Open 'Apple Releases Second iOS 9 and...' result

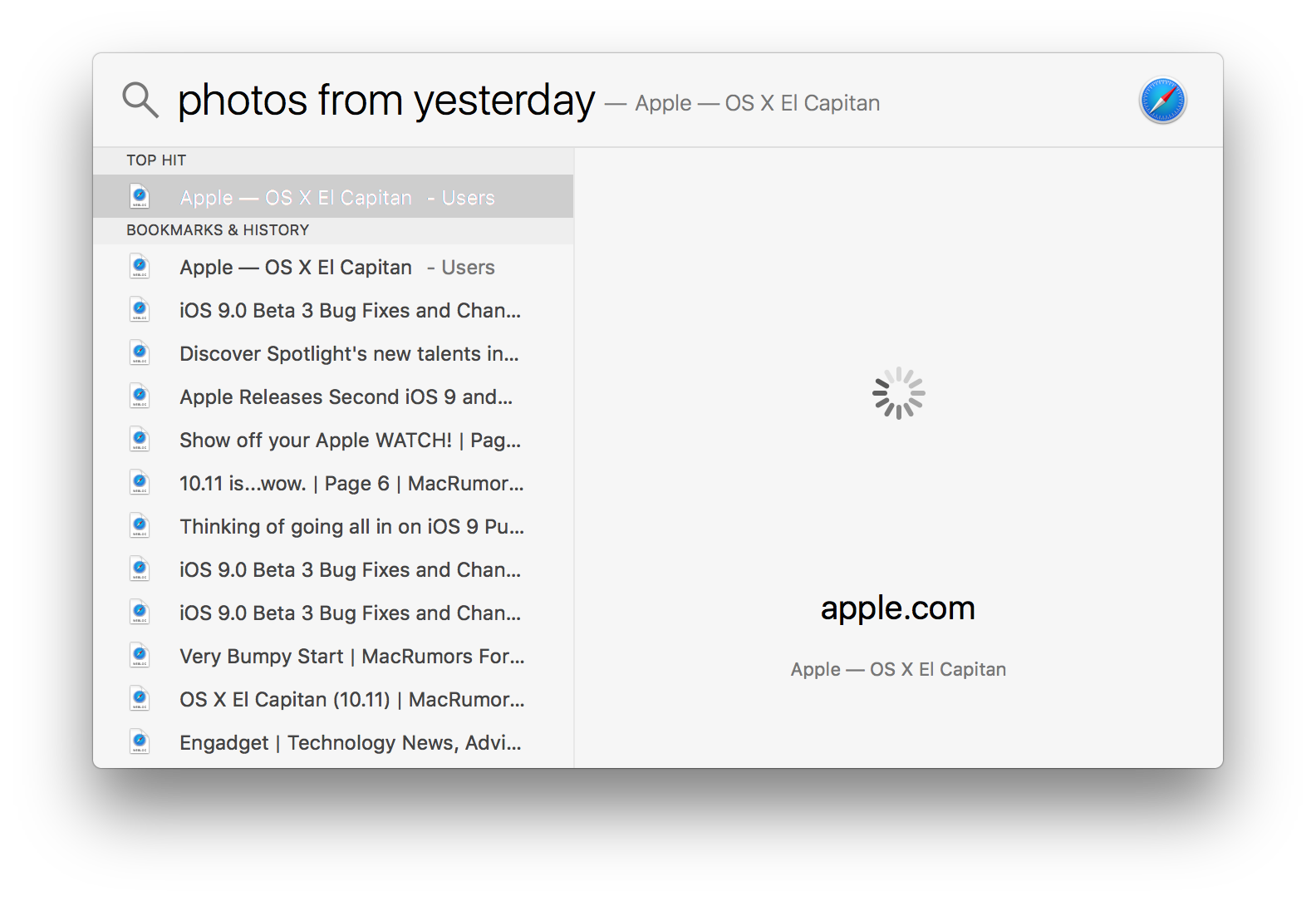[x=333, y=396]
